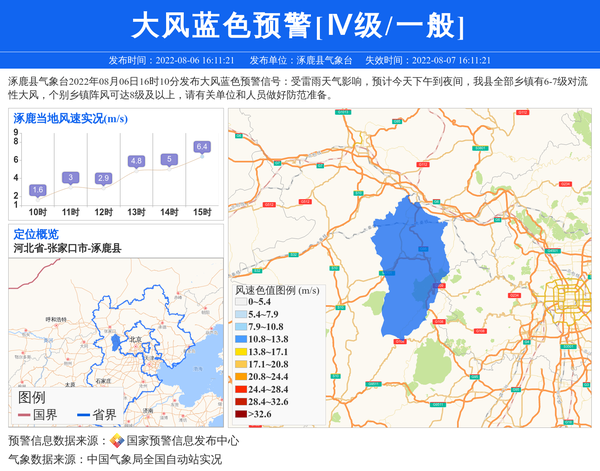Pick the 0~5.4 lightest legend swatch

point(241,301)
